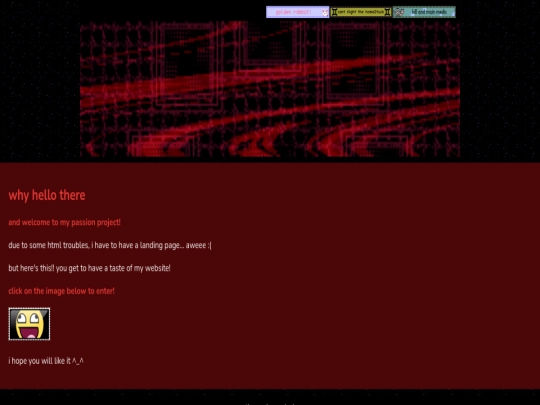Click the "due to some html troubles" line
The height and width of the screenshot is (405, 540).
110,245
